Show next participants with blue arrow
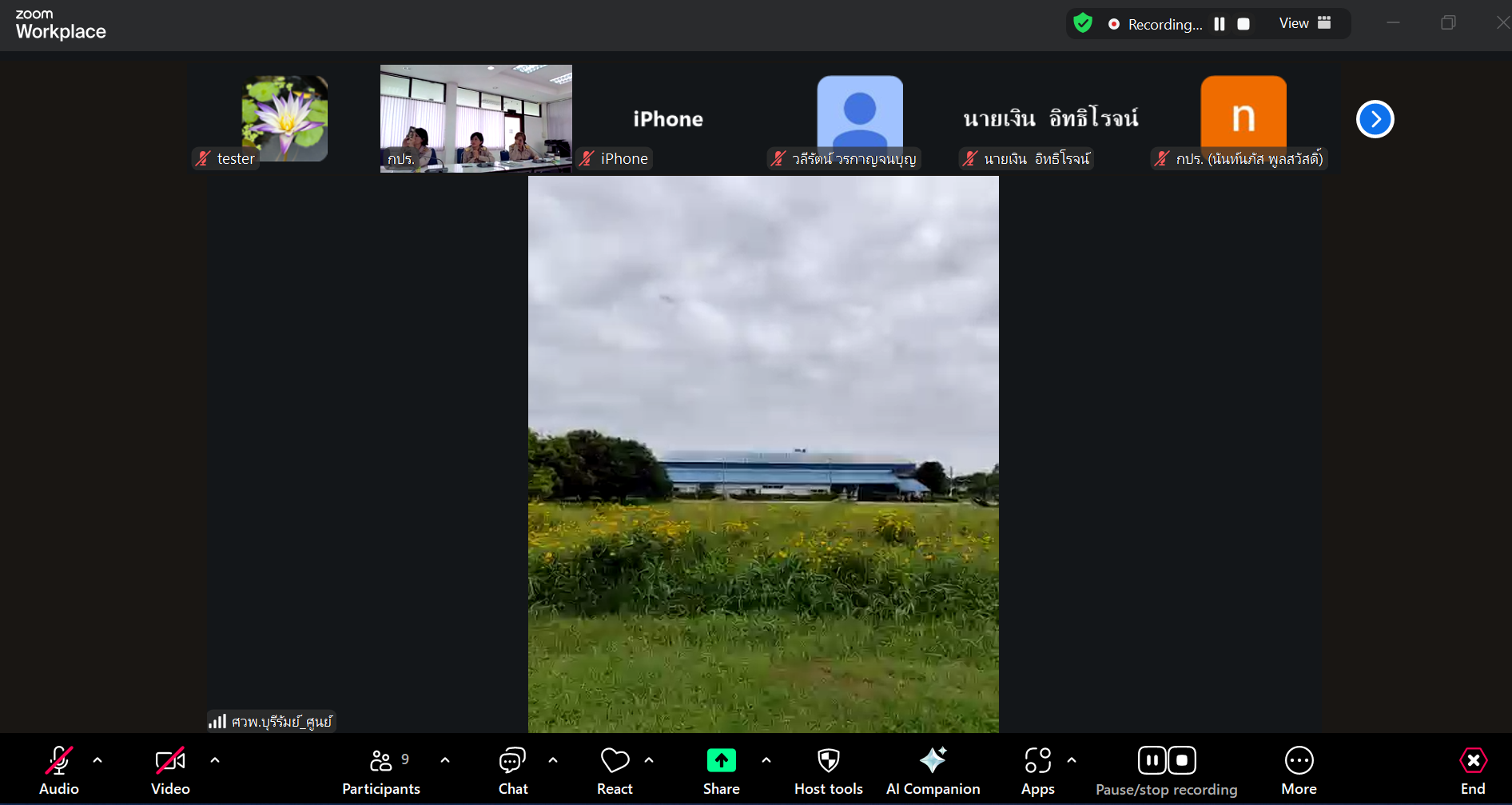Screen dimensions: 1512x805 (x=1375, y=119)
